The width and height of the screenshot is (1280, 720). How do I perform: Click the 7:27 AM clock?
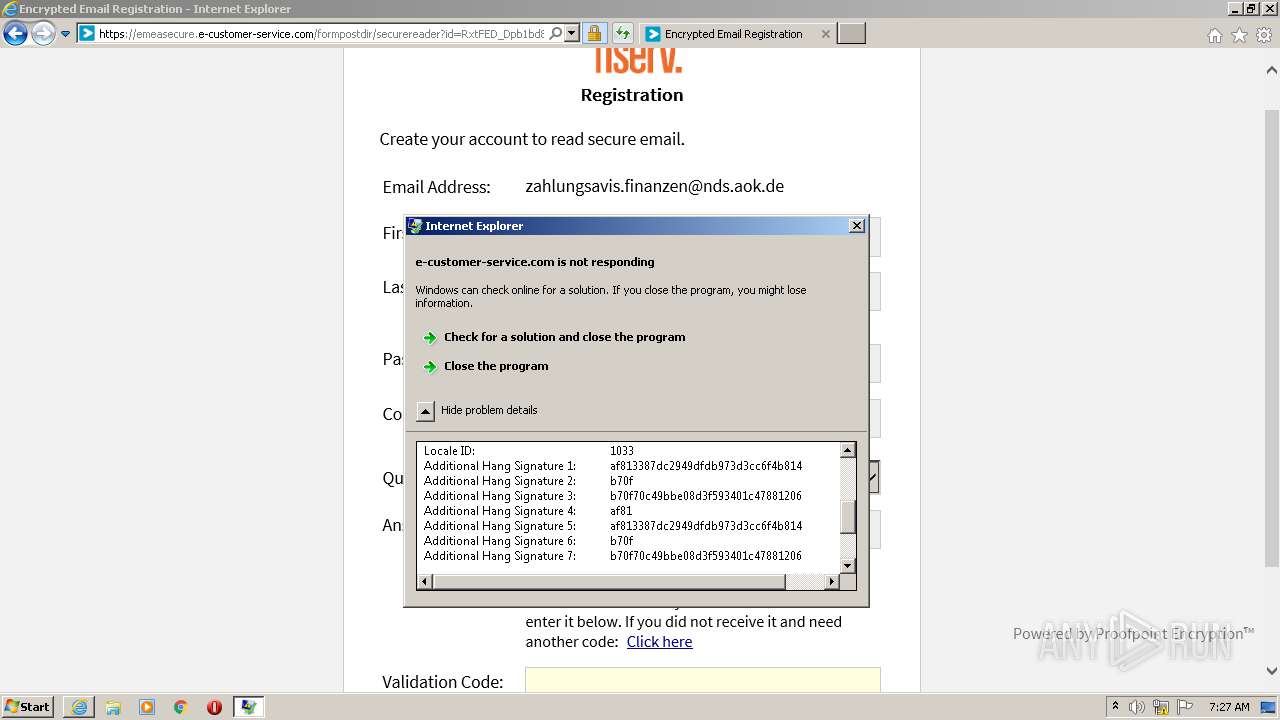pyautogui.click(x=1229, y=707)
